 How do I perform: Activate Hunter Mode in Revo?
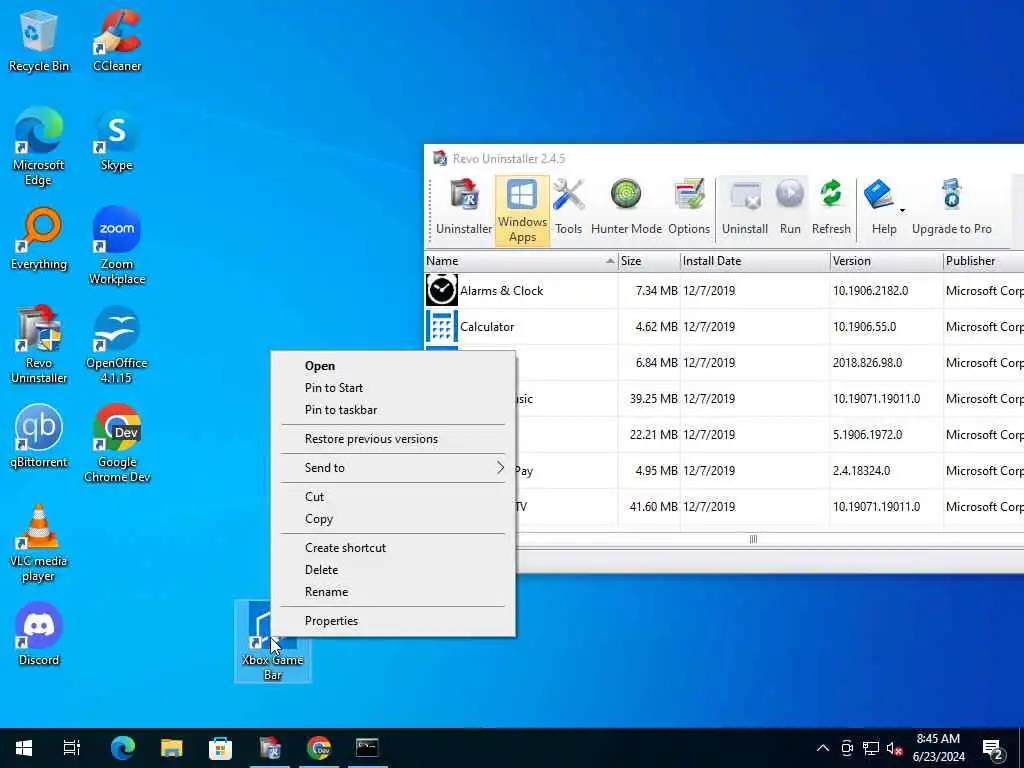coord(626,208)
